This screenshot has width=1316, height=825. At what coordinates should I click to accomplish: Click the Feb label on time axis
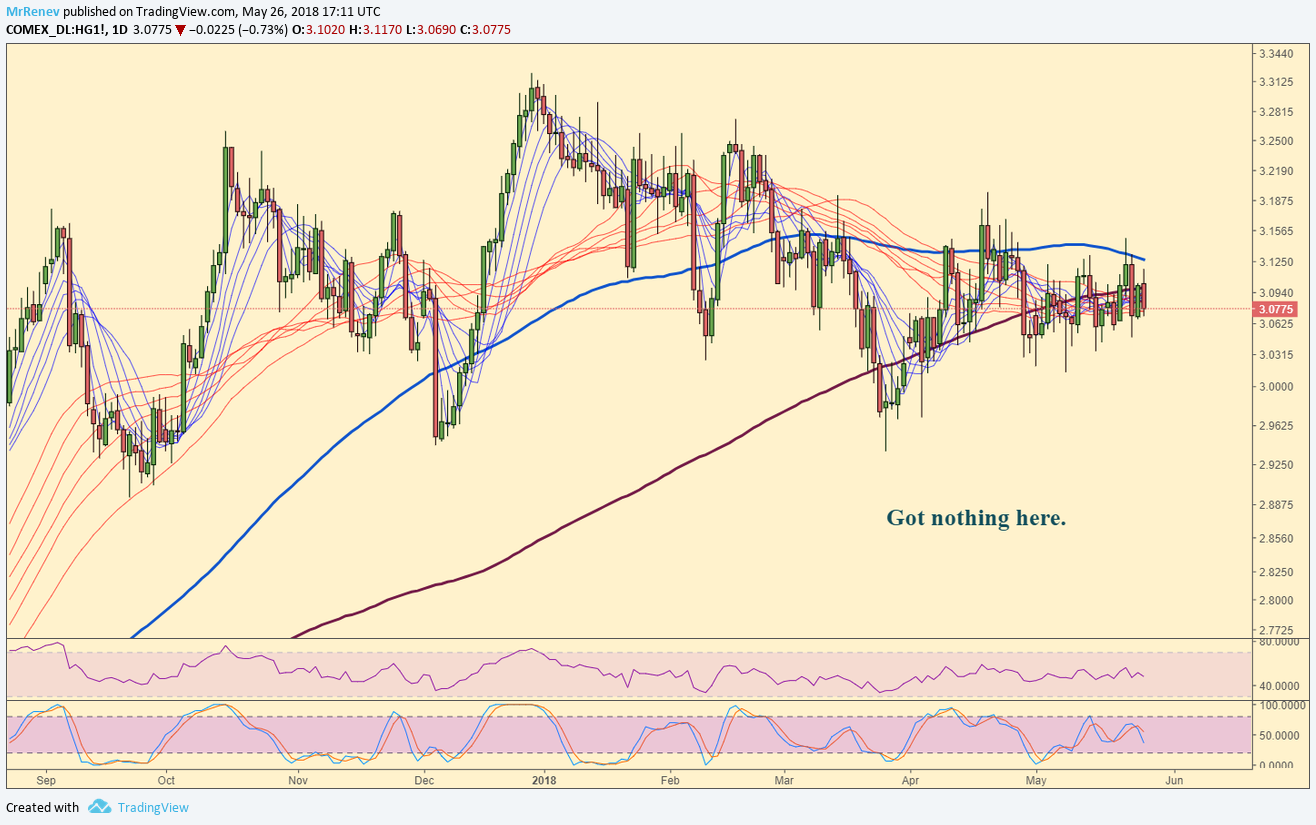coord(670,779)
